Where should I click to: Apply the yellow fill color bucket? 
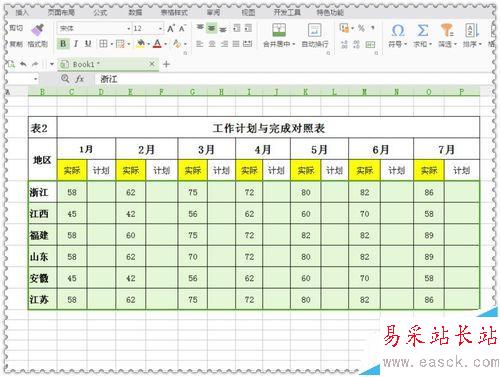point(140,44)
